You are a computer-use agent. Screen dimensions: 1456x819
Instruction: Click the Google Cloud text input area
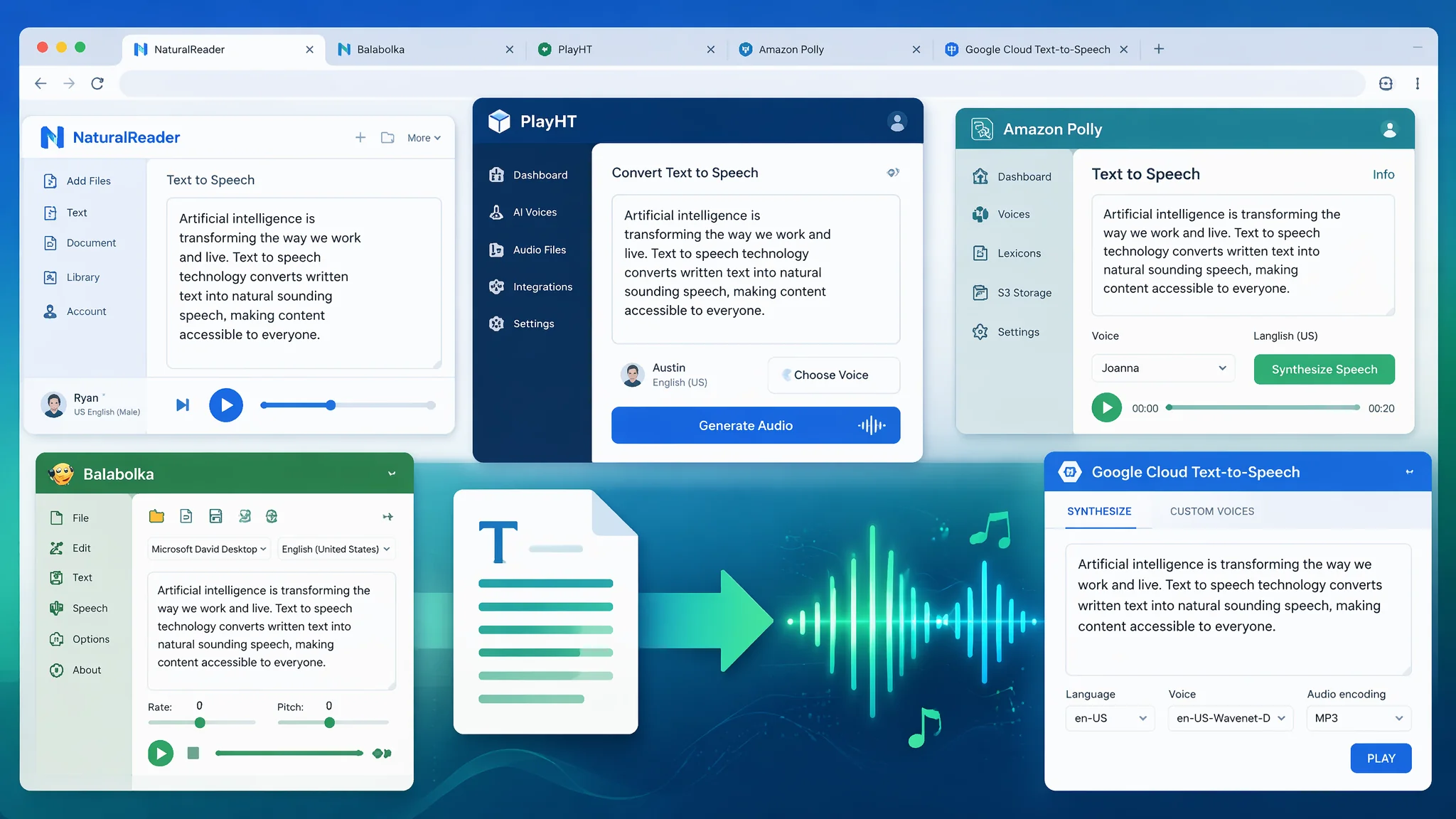click(1238, 609)
